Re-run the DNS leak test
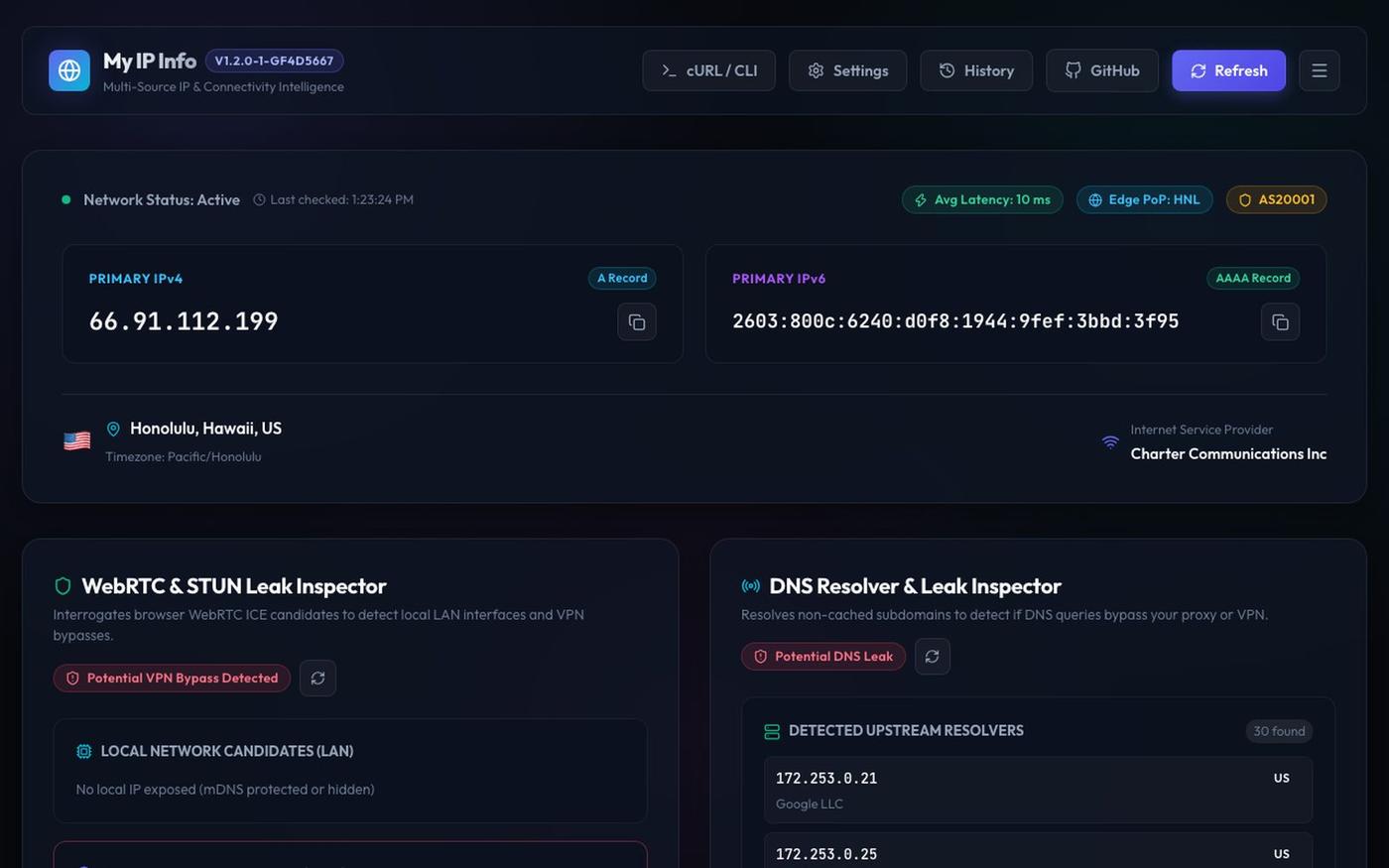This screenshot has width=1389, height=868. (933, 657)
